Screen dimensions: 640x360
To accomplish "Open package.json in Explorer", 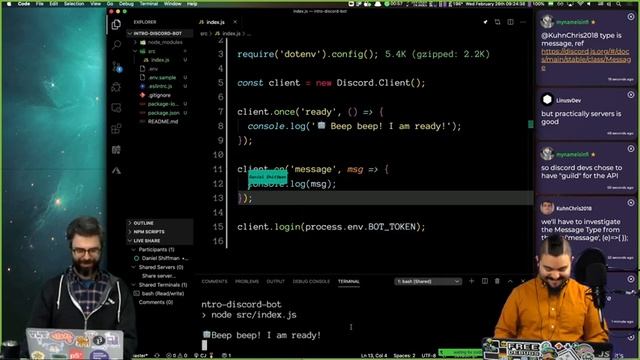I will coord(163,113).
